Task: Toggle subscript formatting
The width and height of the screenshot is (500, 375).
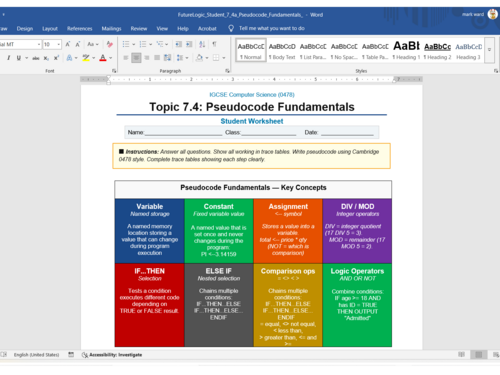Action: [46, 58]
